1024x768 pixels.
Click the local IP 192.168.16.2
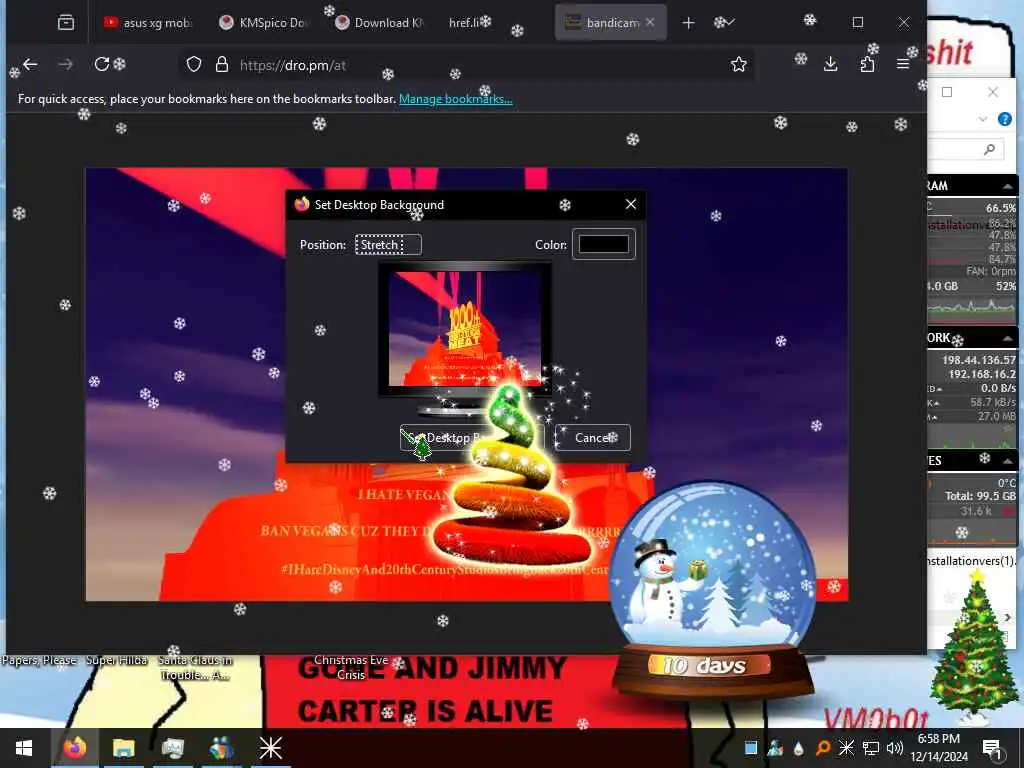(x=982, y=374)
